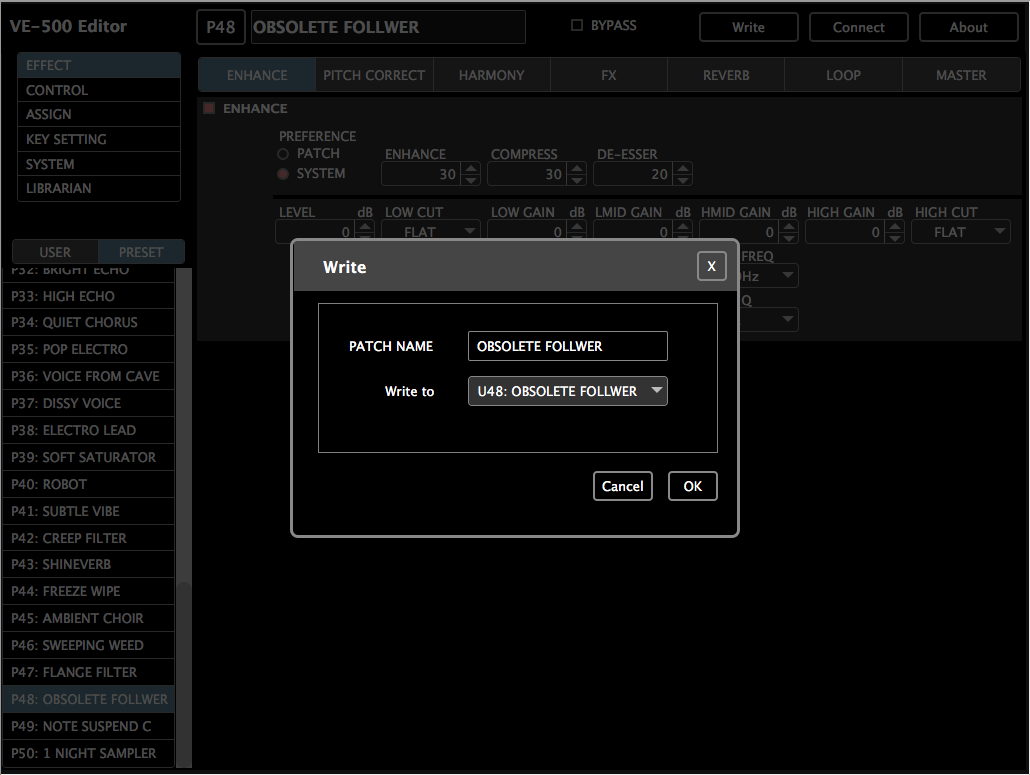This screenshot has height=775, width=1030.
Task: Open the FREQ dropdown behind the dialog
Action: coord(769,276)
